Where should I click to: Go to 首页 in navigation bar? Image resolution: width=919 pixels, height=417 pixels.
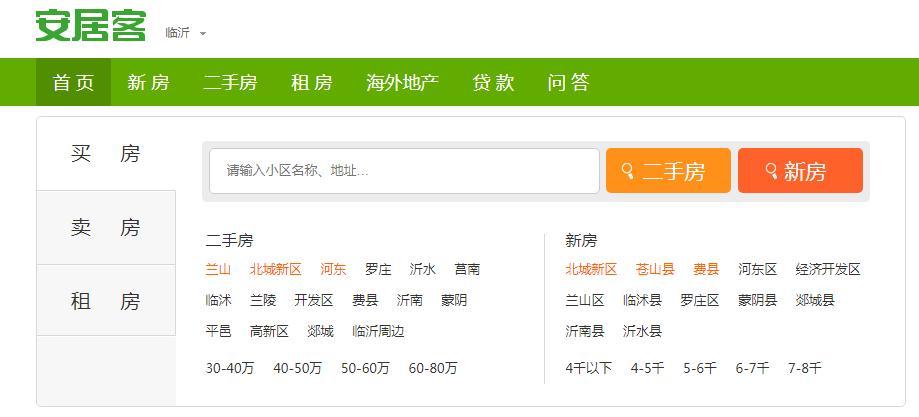[x=73, y=82]
